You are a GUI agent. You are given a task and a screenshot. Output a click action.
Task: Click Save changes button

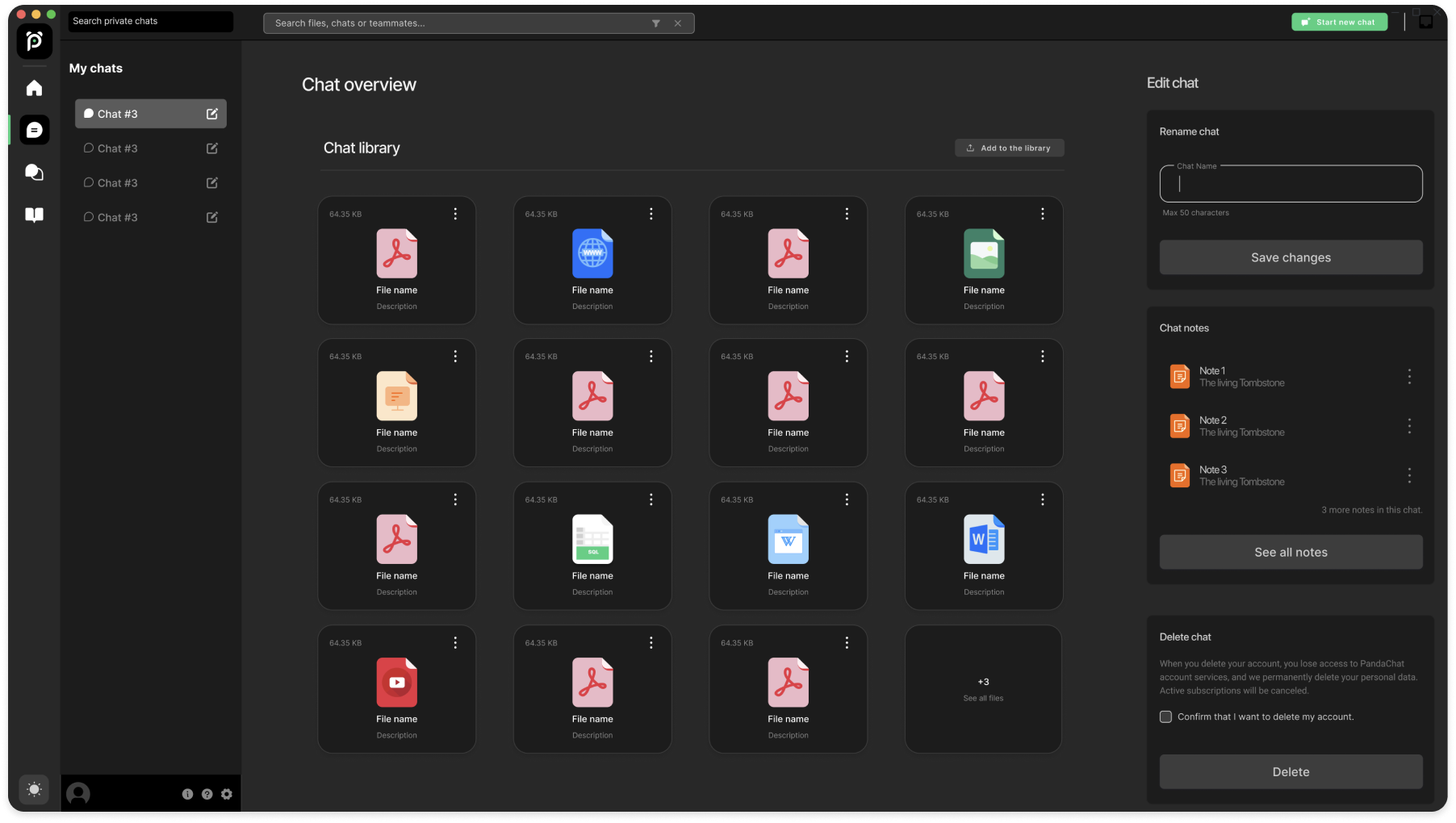click(x=1291, y=257)
